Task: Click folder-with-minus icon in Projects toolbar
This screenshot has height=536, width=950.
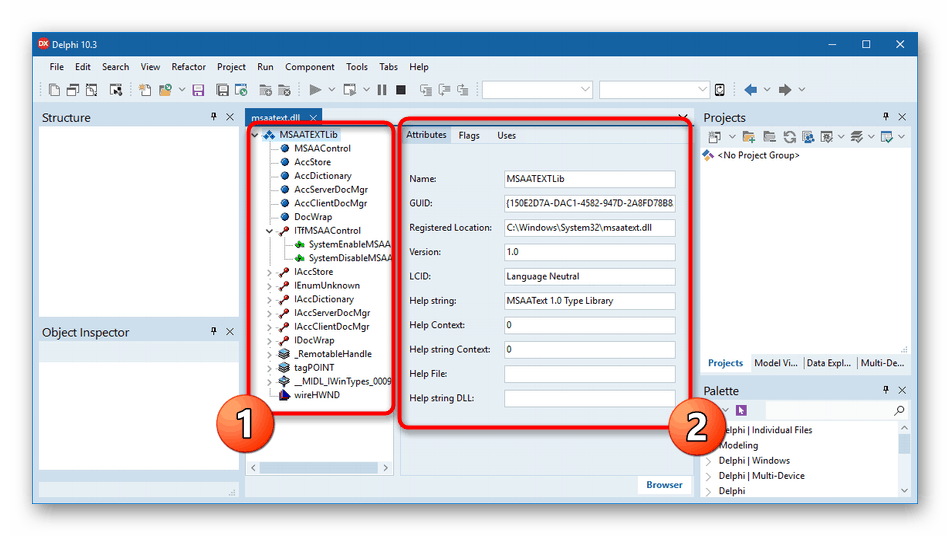Action: [x=769, y=137]
